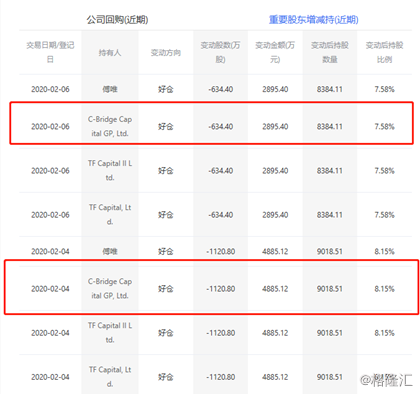Select the 变动后持股比例 column header
This screenshot has width=420, height=394.
tap(384, 52)
